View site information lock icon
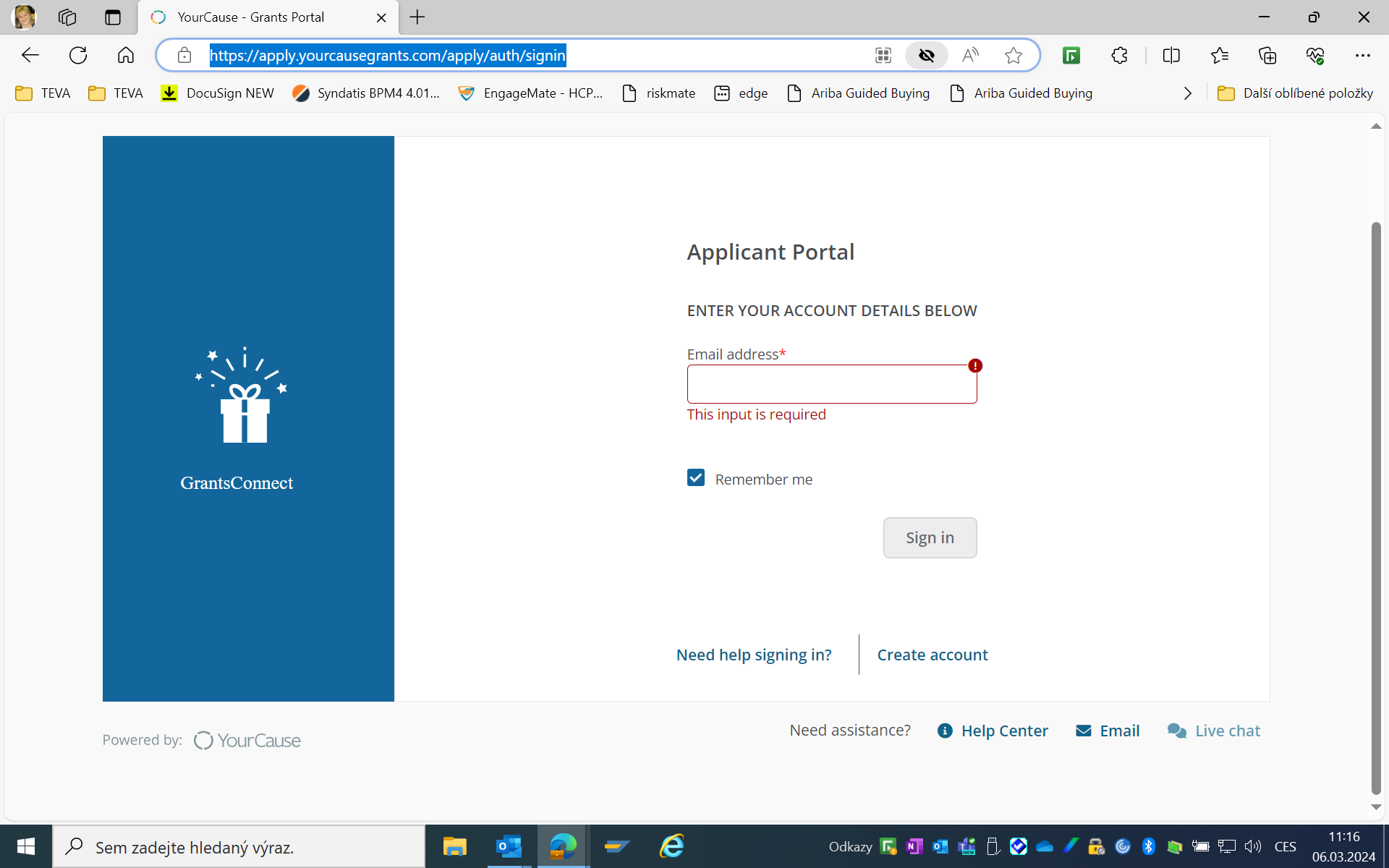1389x868 pixels. 184,56
